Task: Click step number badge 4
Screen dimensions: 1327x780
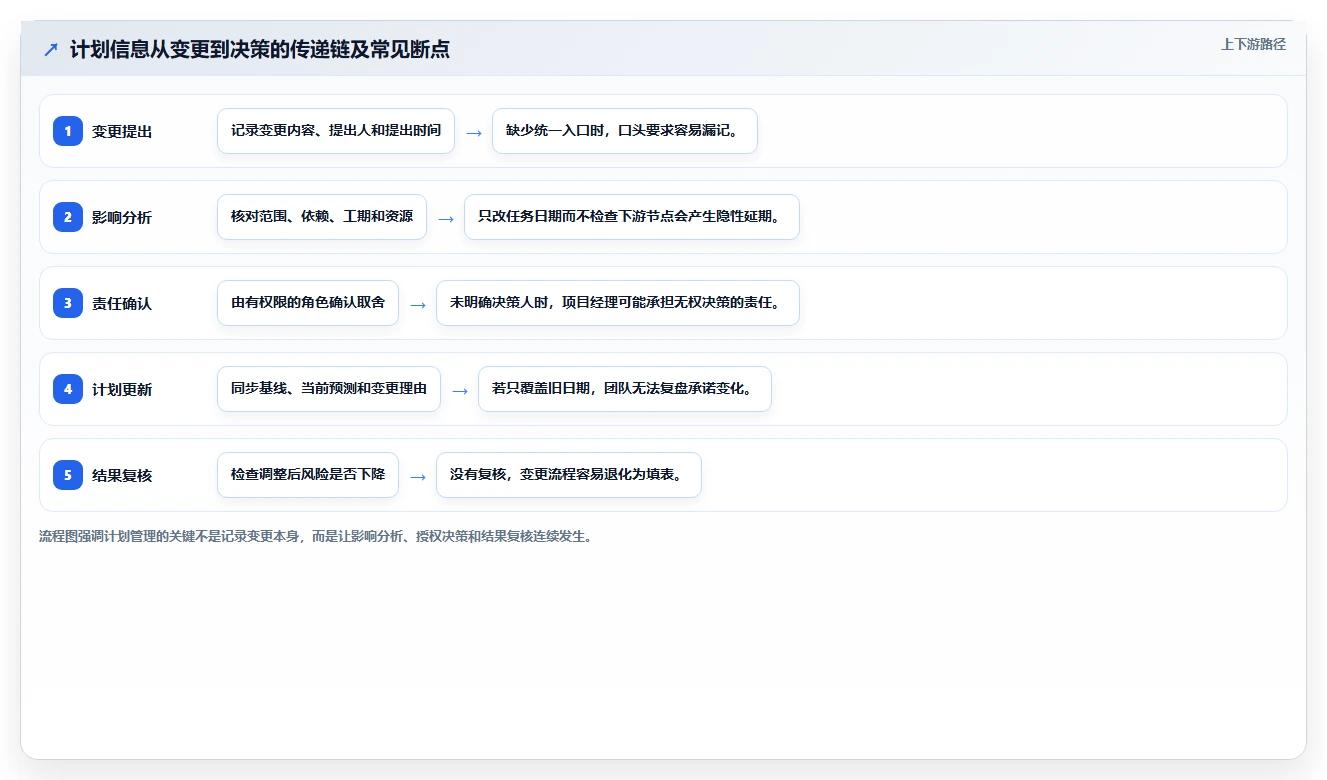Action: [68, 388]
